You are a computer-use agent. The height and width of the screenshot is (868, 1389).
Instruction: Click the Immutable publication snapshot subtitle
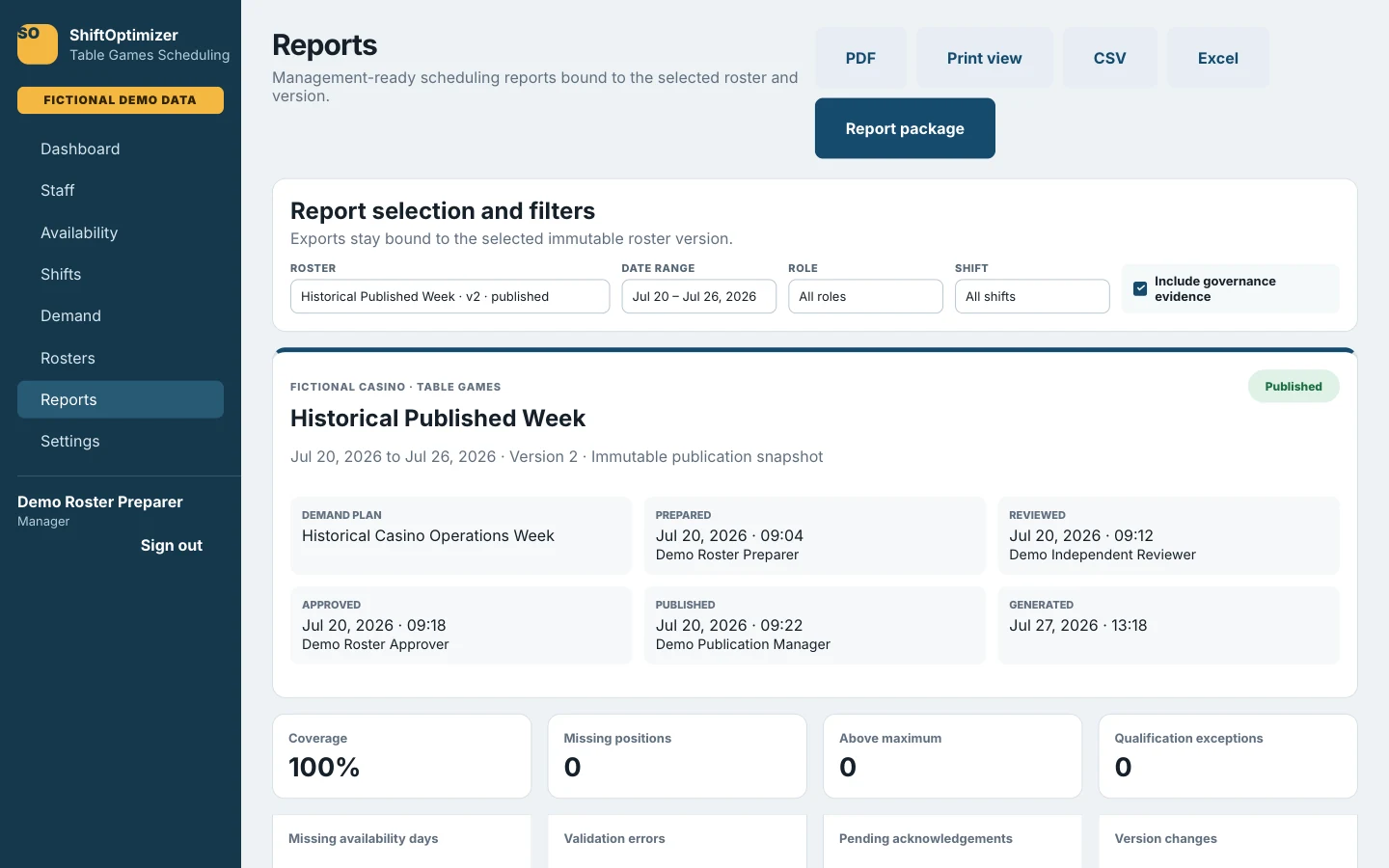[707, 456]
